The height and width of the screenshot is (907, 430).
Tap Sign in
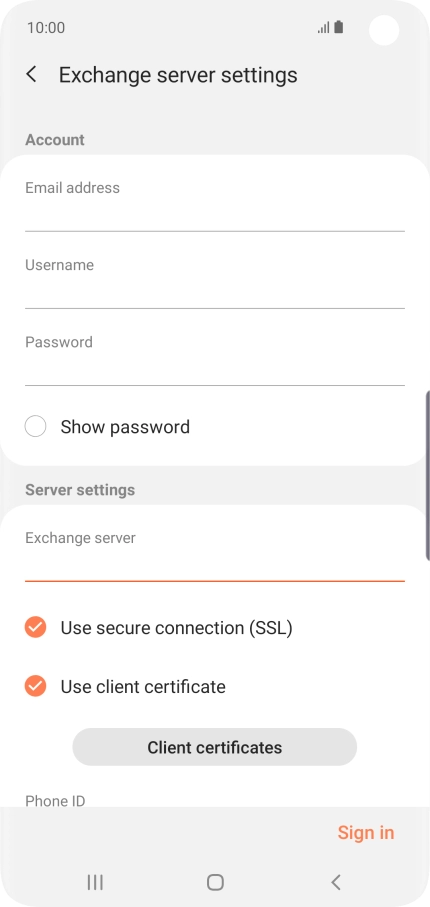click(x=366, y=832)
